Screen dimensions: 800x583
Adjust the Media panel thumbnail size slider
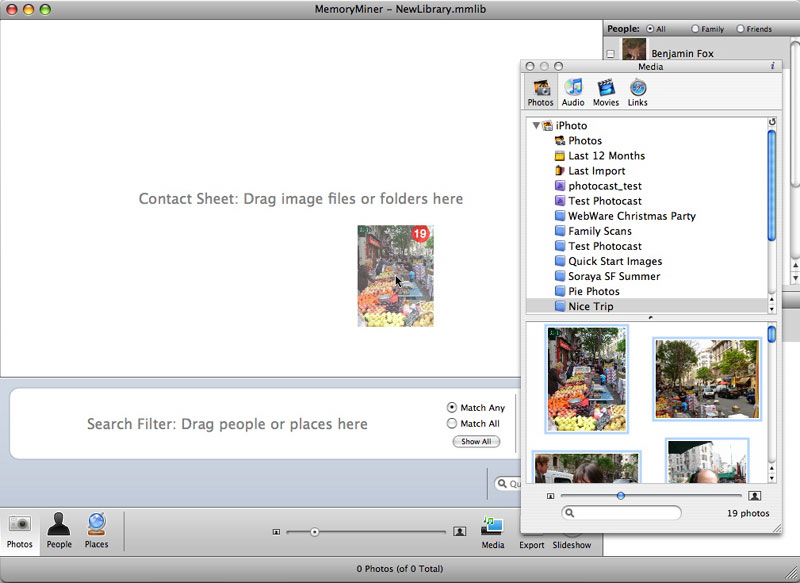click(x=621, y=495)
